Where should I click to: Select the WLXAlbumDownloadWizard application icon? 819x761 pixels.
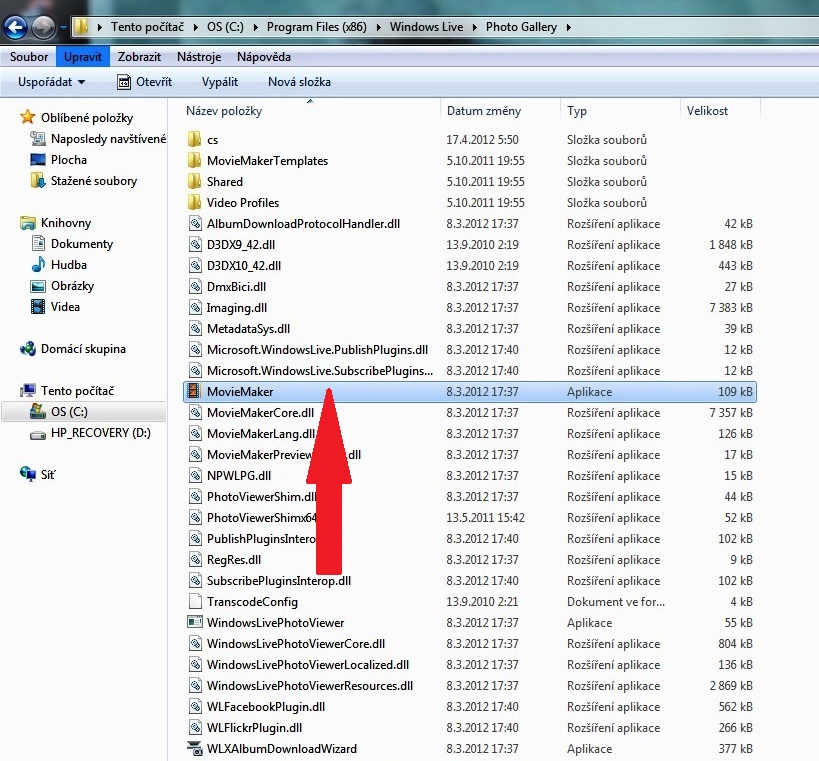click(x=195, y=748)
